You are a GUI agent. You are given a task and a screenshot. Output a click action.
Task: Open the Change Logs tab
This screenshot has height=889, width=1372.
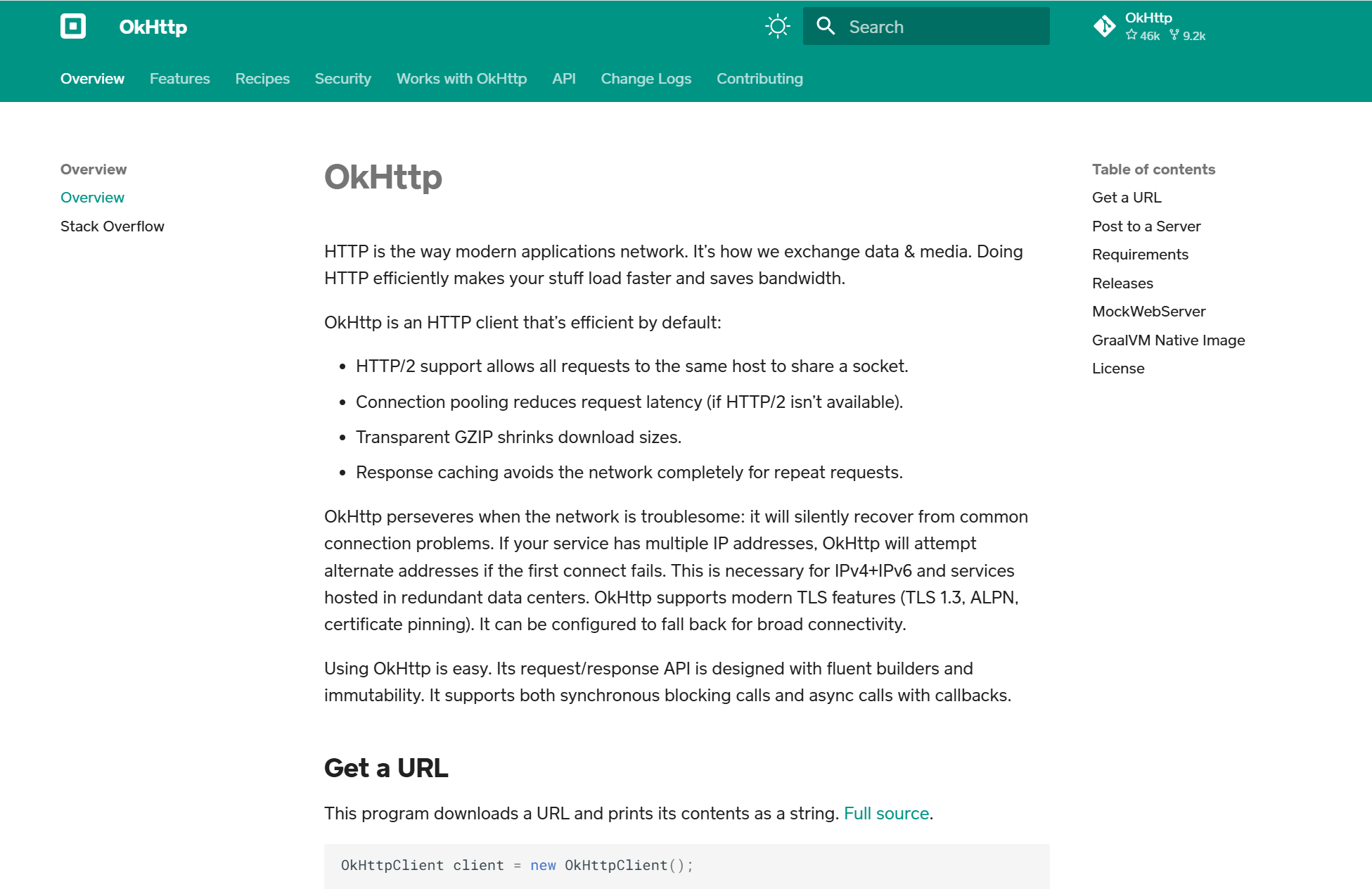646,79
